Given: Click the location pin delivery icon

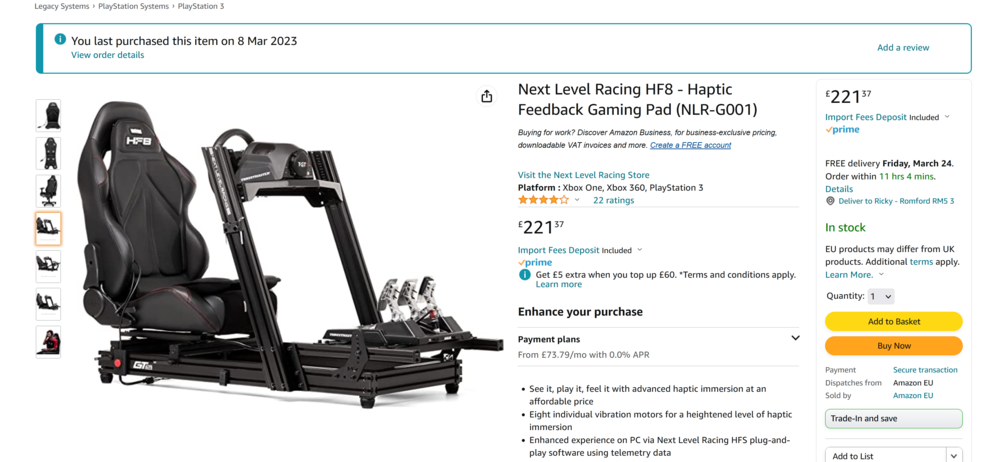Looking at the screenshot, I should tap(830, 201).
